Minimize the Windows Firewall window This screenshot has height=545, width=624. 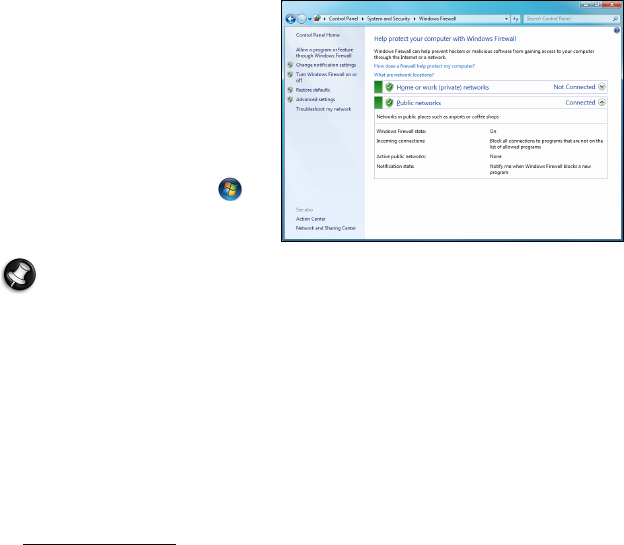pyautogui.click(x=586, y=4)
